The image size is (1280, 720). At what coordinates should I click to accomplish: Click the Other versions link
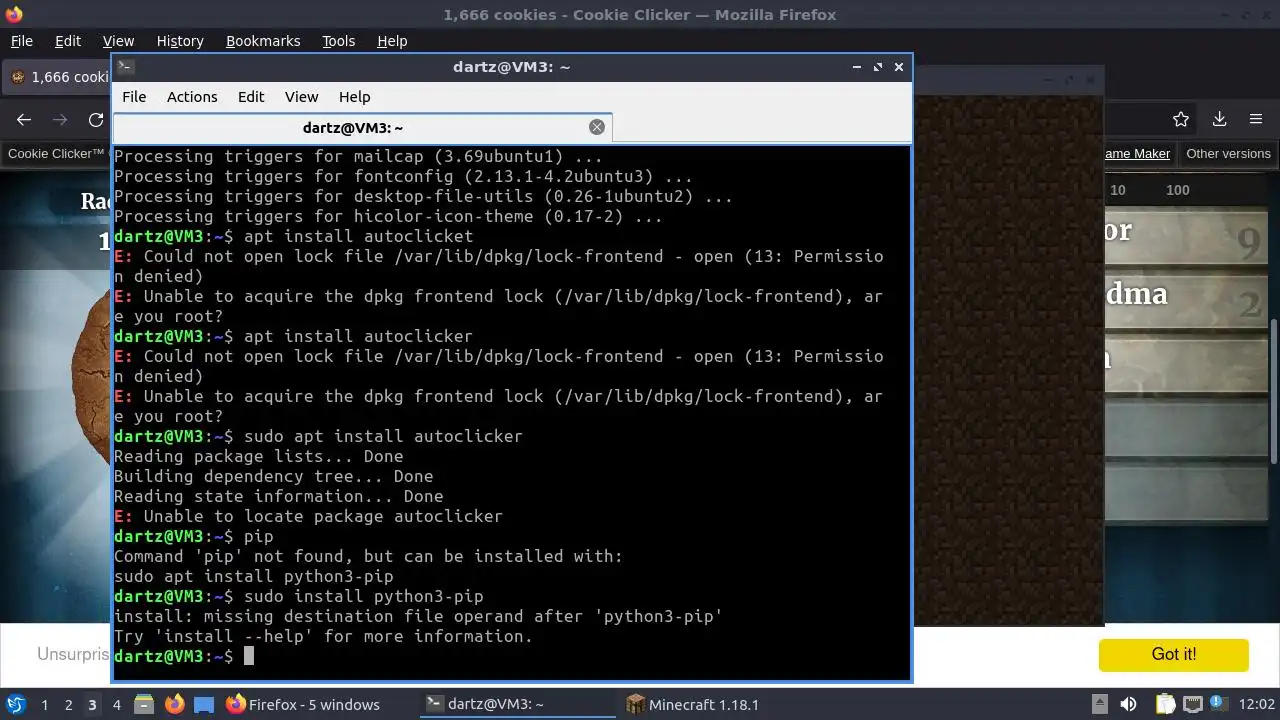pos(1228,153)
